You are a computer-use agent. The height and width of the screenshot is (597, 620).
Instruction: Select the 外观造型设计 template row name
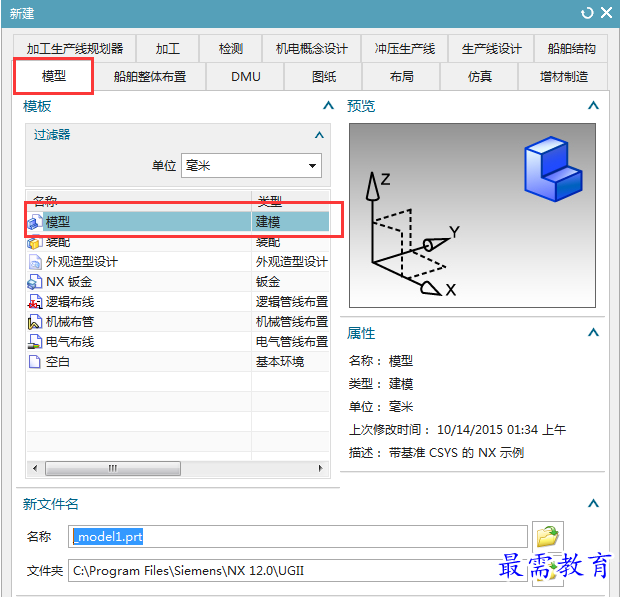coord(82,262)
